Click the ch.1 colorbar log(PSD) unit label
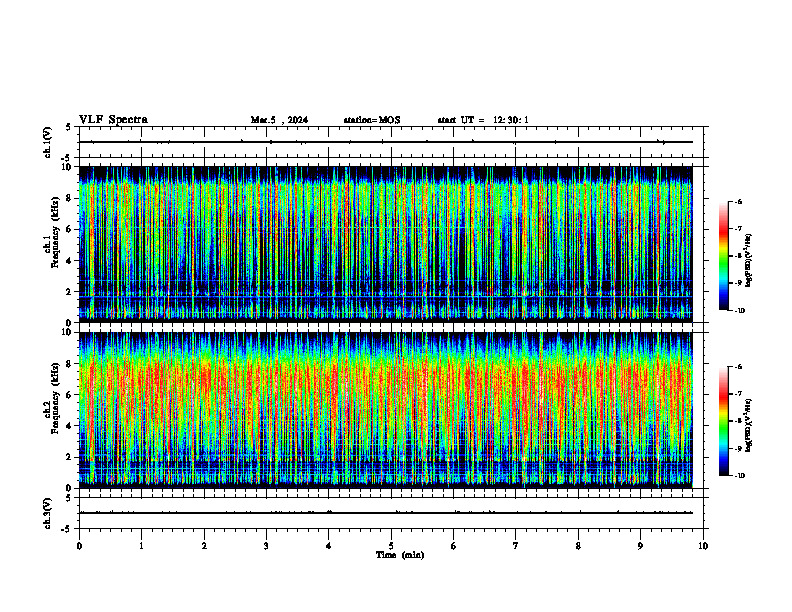Image resolution: width=792 pixels, height=612 pixels. point(748,261)
